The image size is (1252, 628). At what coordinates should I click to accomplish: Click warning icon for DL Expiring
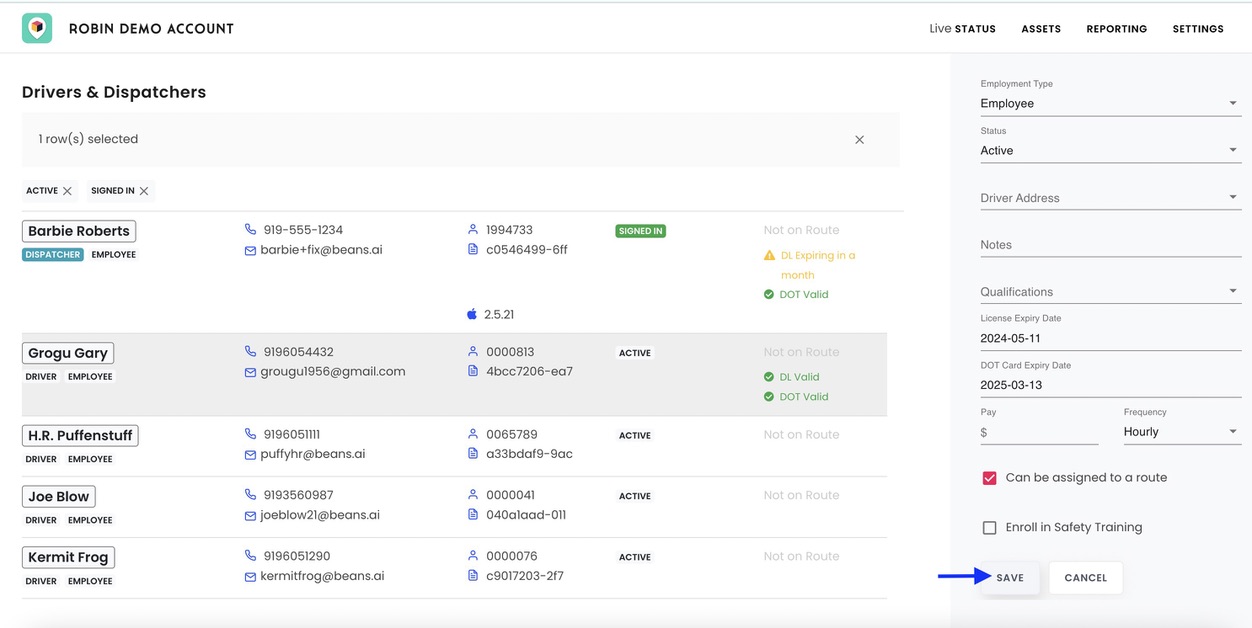tap(769, 256)
